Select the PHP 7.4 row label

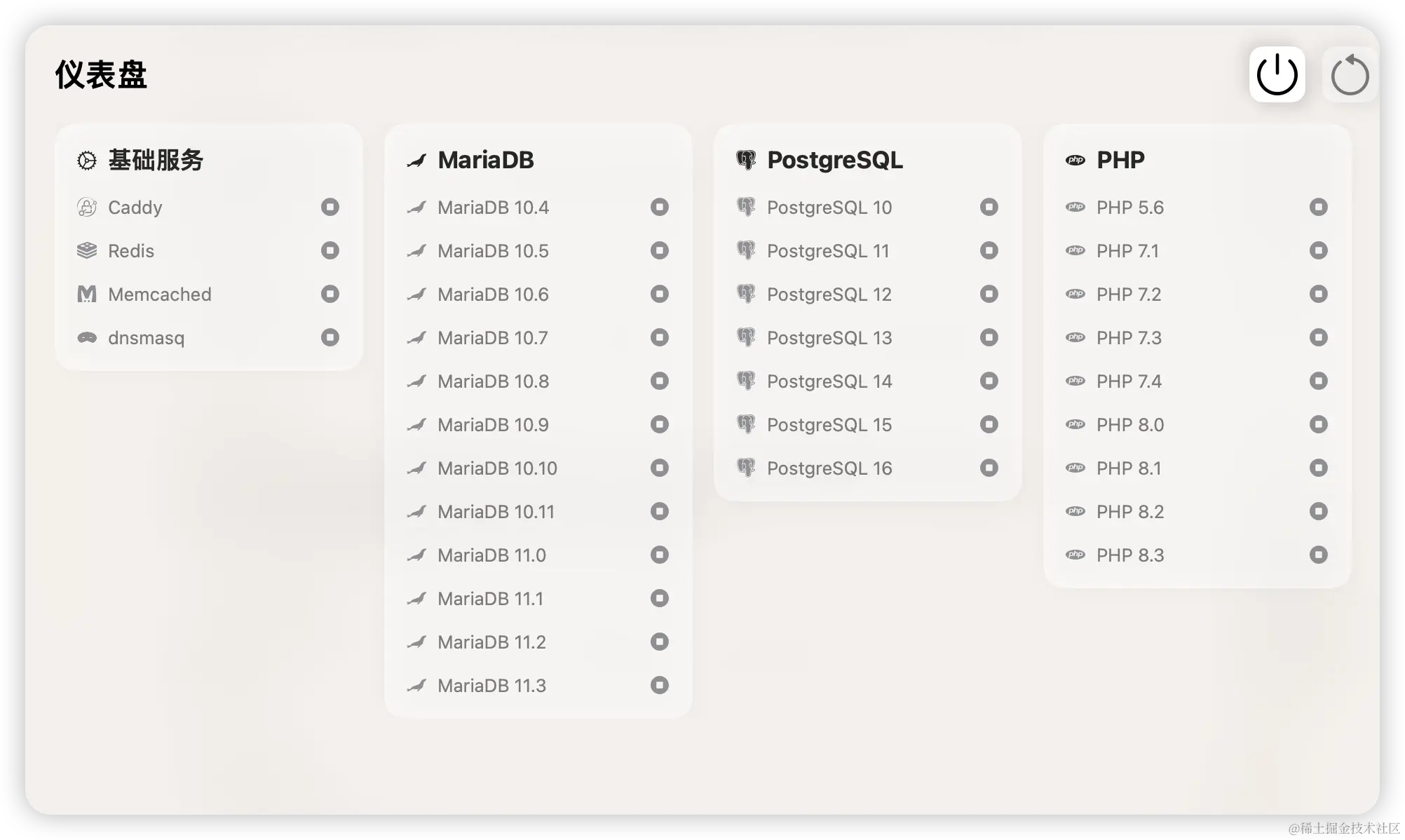point(1129,381)
